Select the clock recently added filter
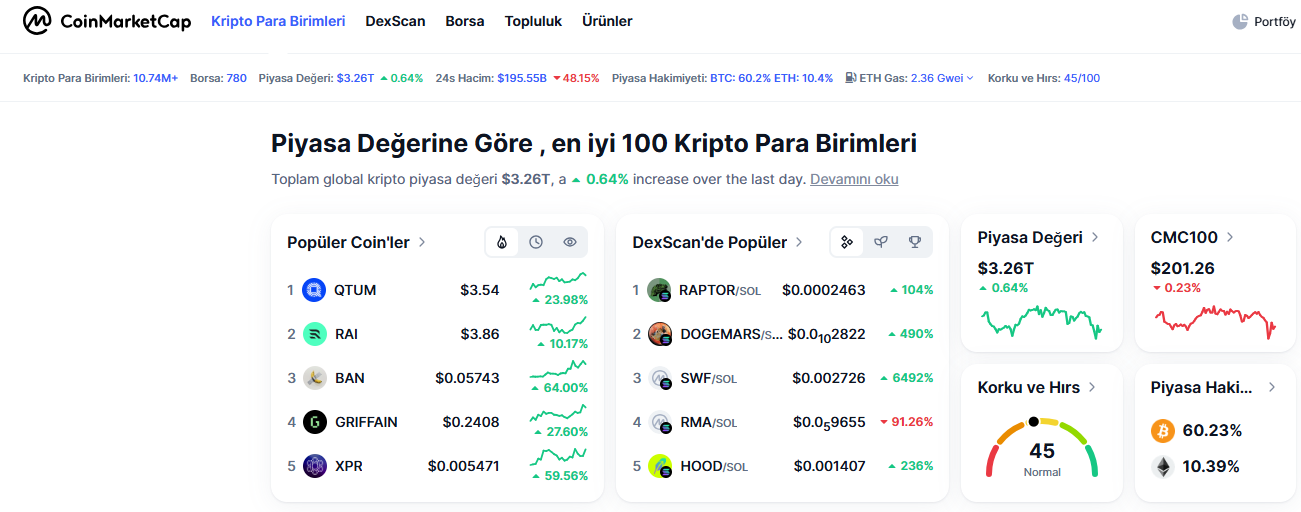 pos(536,242)
